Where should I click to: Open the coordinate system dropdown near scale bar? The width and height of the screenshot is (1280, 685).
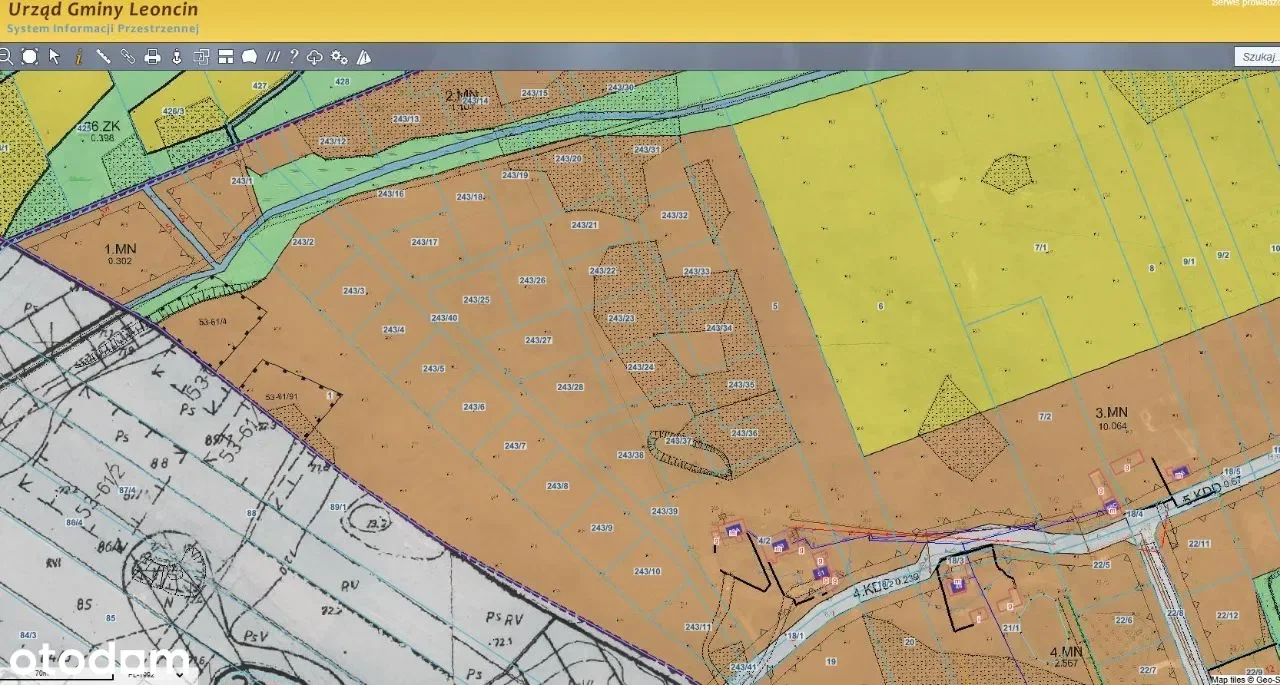click(x=160, y=675)
